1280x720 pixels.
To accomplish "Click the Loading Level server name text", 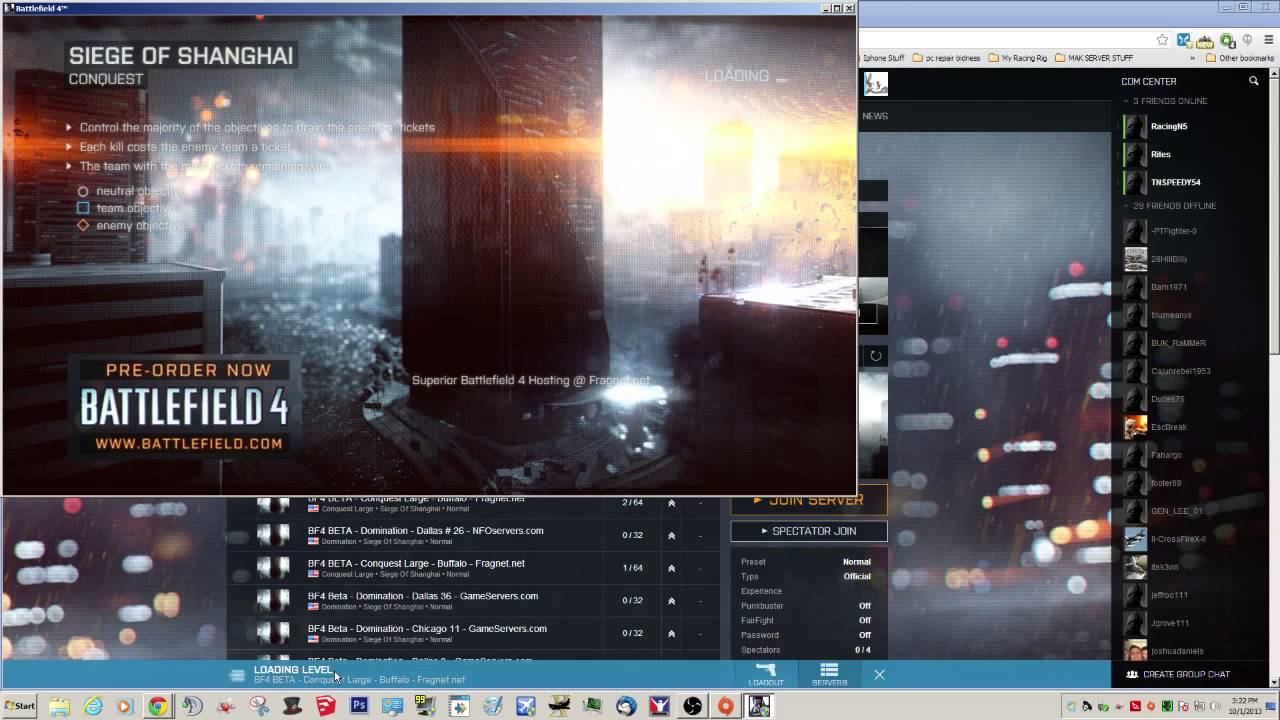I will (x=359, y=680).
